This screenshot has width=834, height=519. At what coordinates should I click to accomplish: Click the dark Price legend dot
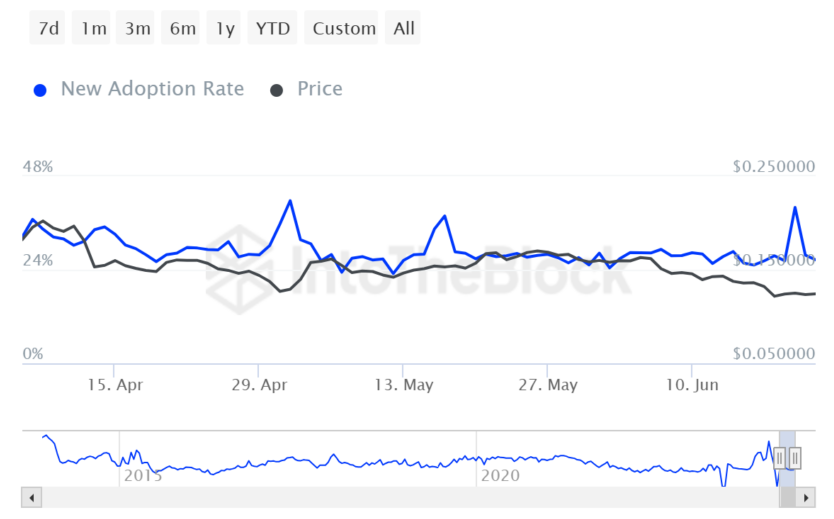[x=276, y=90]
